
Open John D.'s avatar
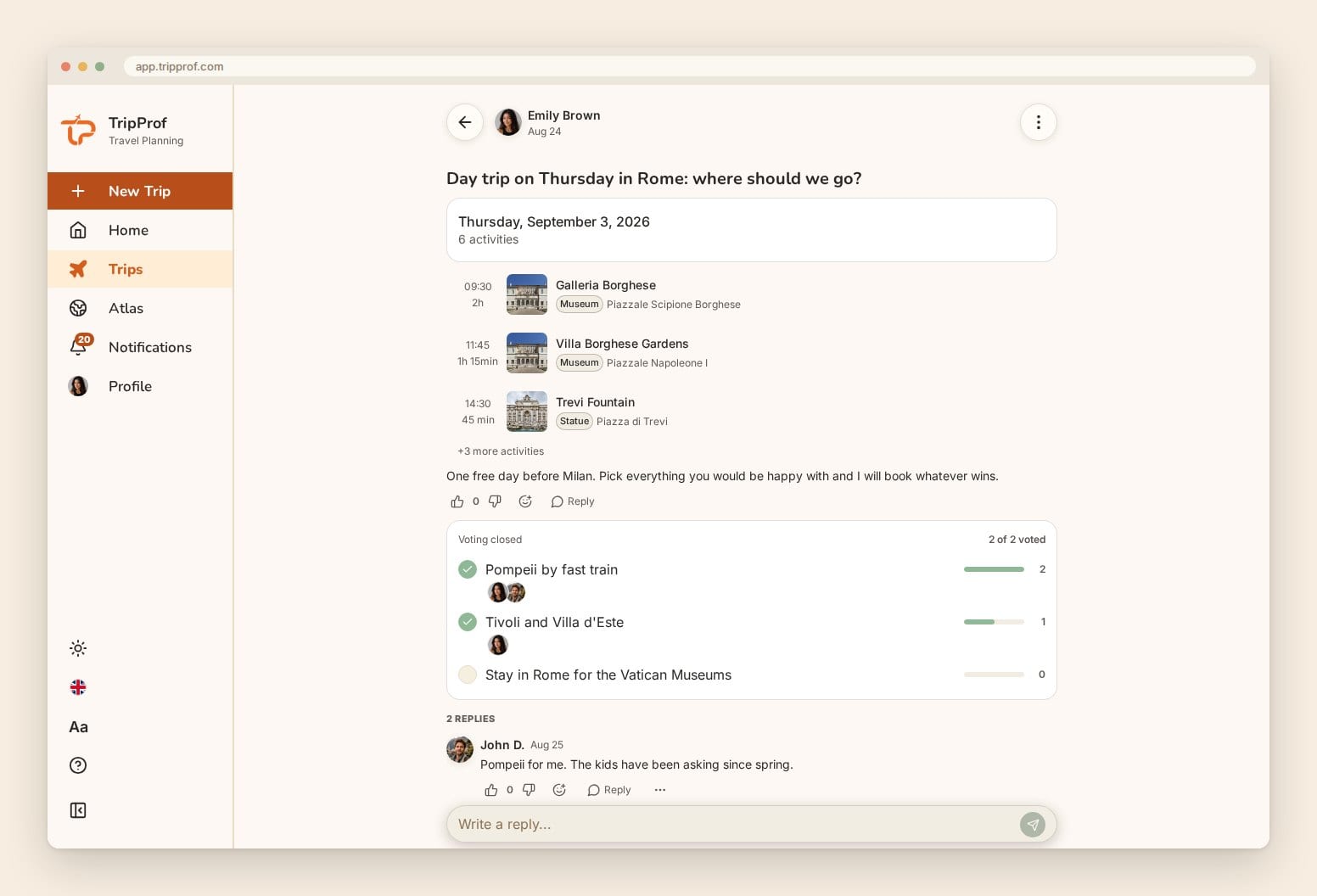[x=460, y=749]
